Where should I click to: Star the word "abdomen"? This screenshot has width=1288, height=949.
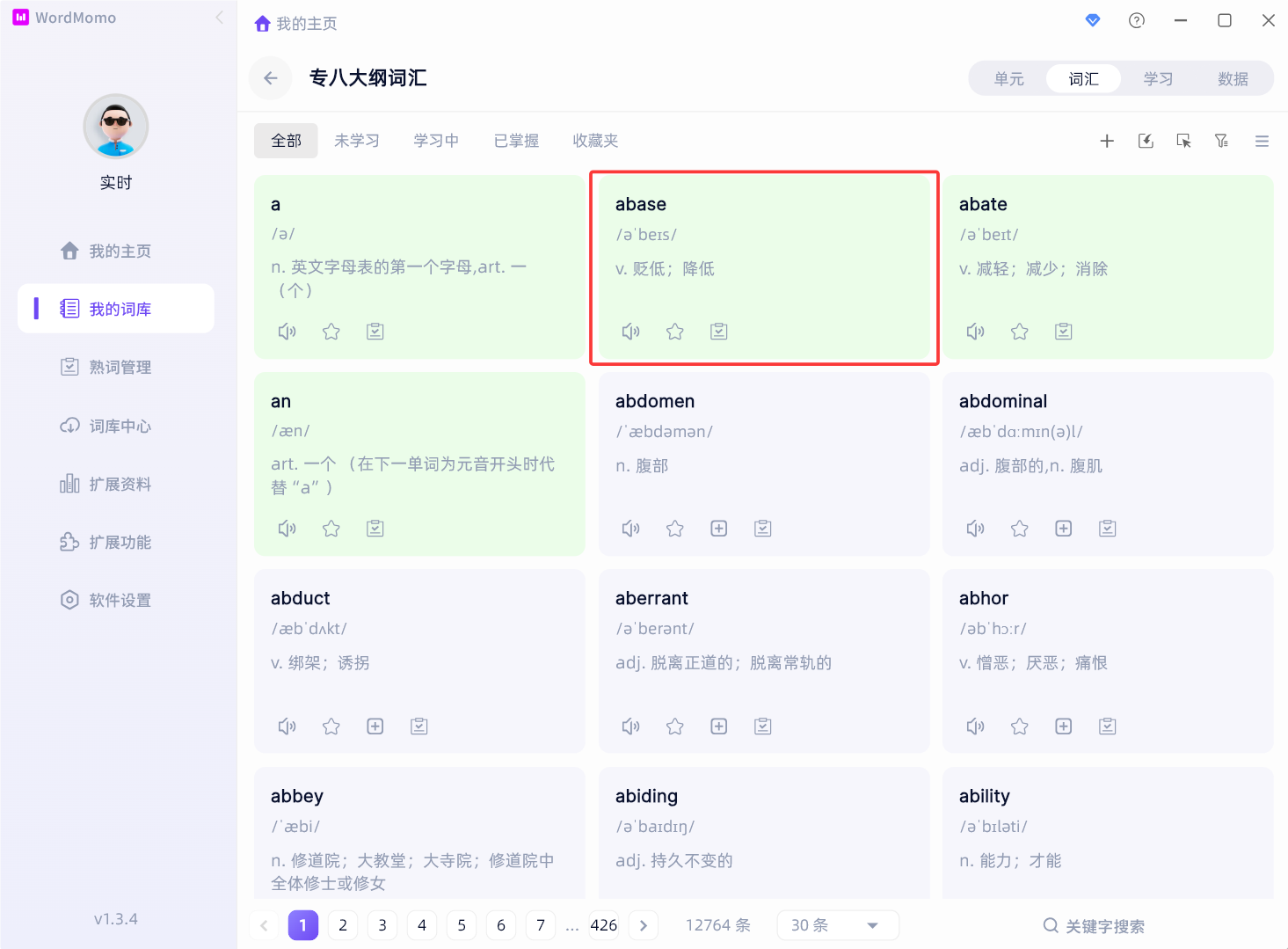click(675, 529)
